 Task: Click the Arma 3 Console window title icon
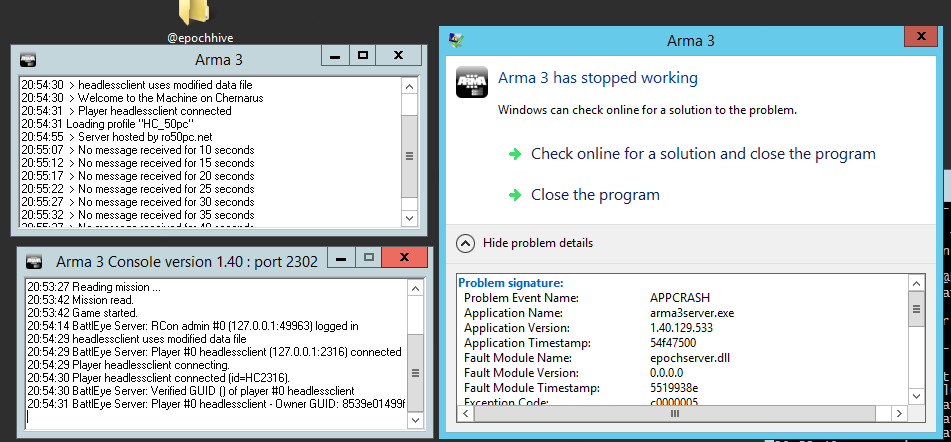pos(34,261)
